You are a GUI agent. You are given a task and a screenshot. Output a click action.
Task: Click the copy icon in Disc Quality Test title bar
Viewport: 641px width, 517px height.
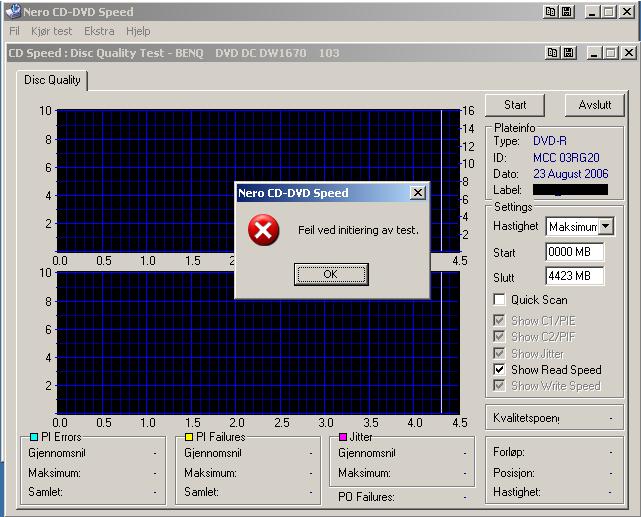552,53
